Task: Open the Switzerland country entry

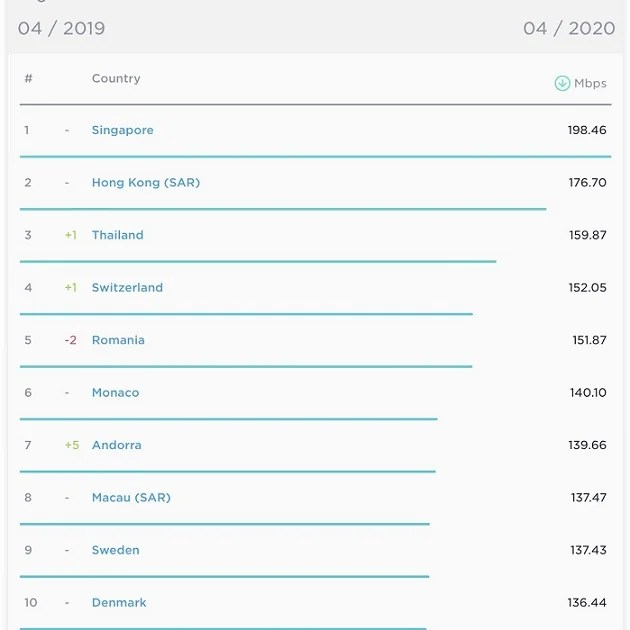Action: pyautogui.click(x=127, y=288)
